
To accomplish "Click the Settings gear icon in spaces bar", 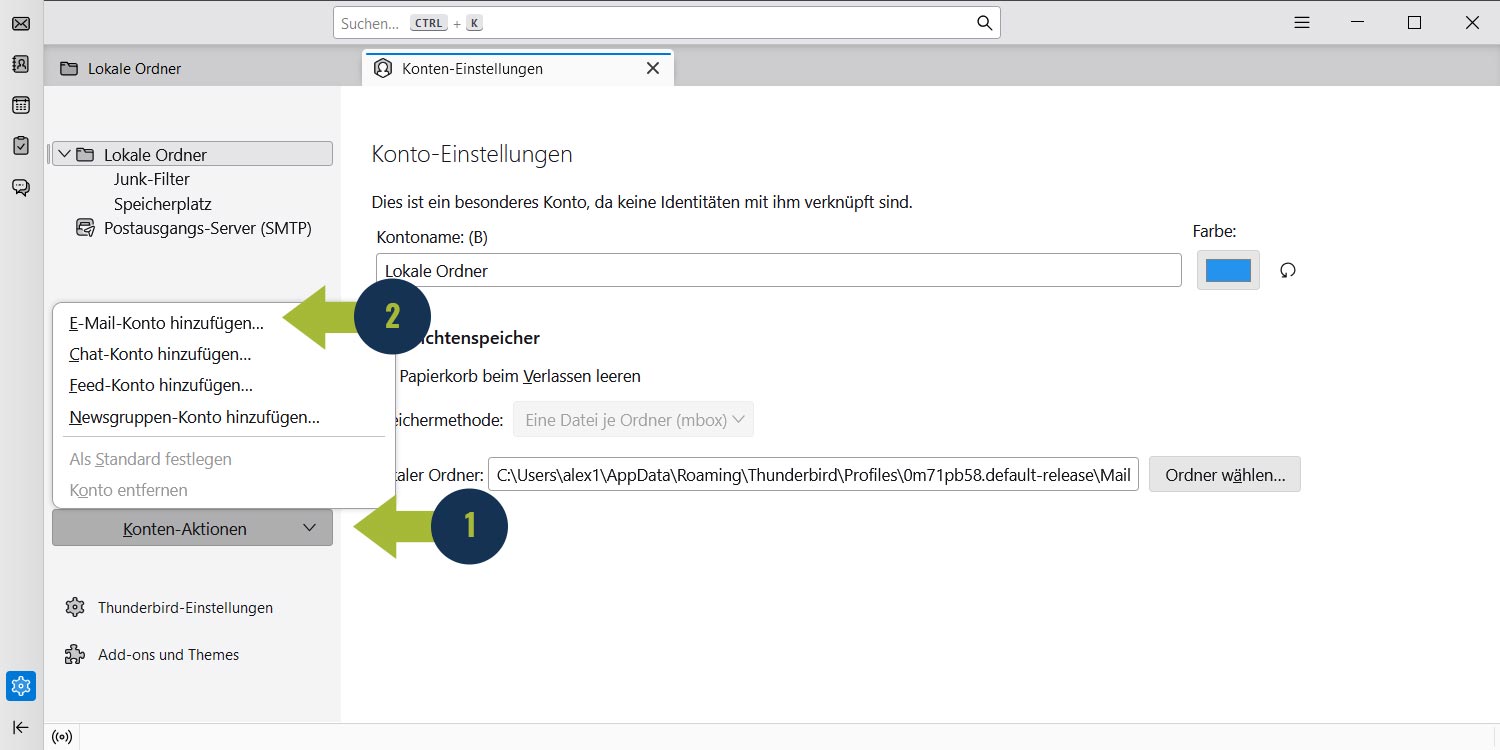I will [21, 686].
